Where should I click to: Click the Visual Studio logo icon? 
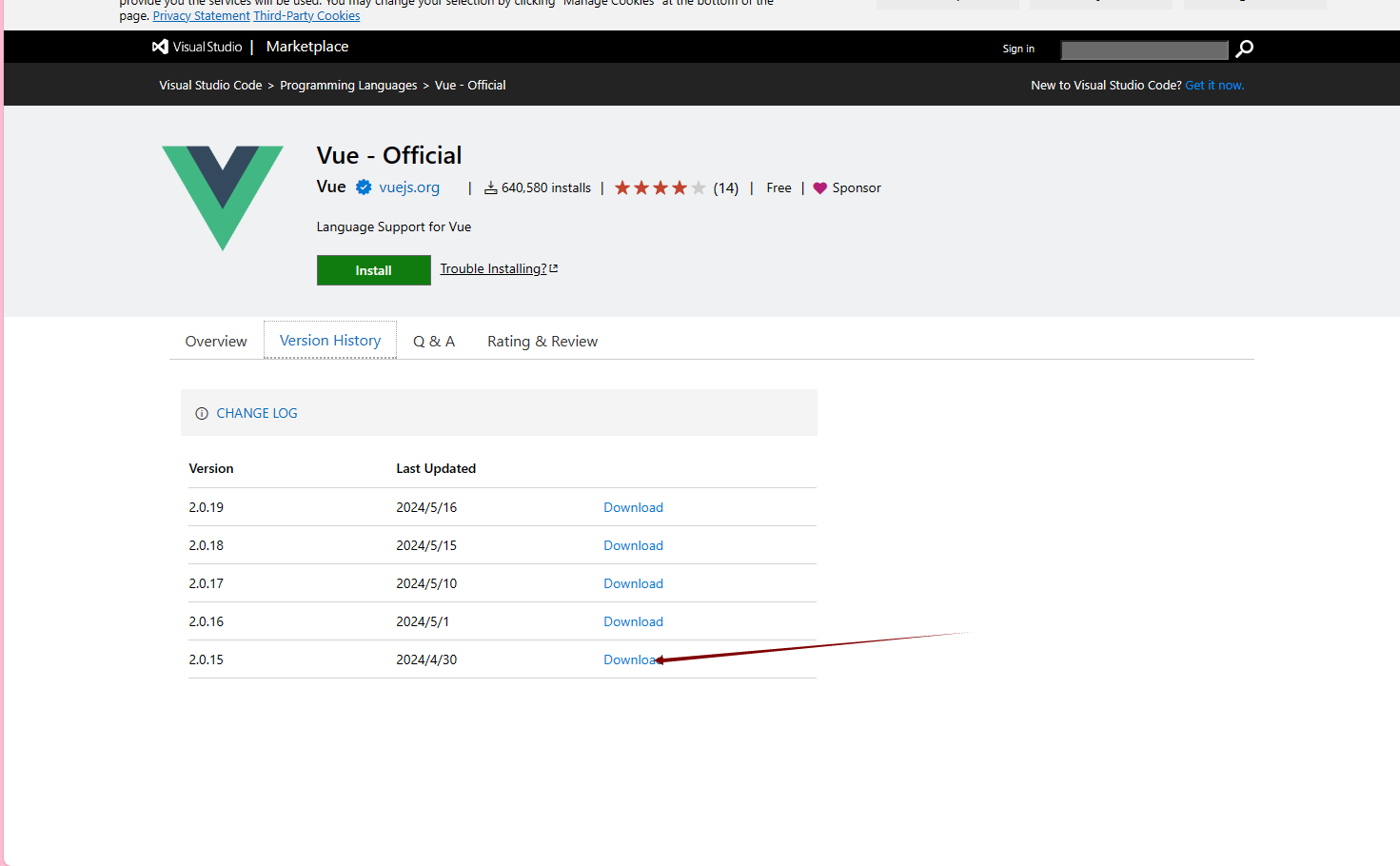click(x=160, y=47)
